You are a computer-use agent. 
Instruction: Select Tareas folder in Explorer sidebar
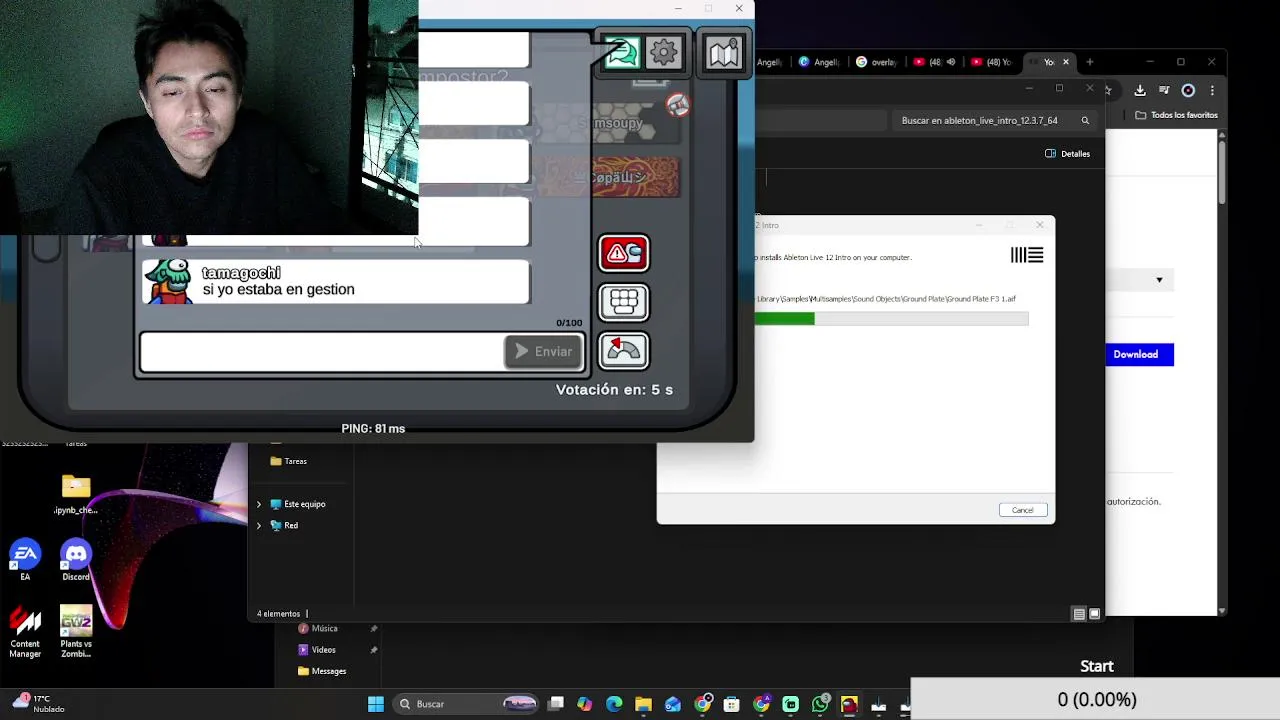tap(289, 461)
